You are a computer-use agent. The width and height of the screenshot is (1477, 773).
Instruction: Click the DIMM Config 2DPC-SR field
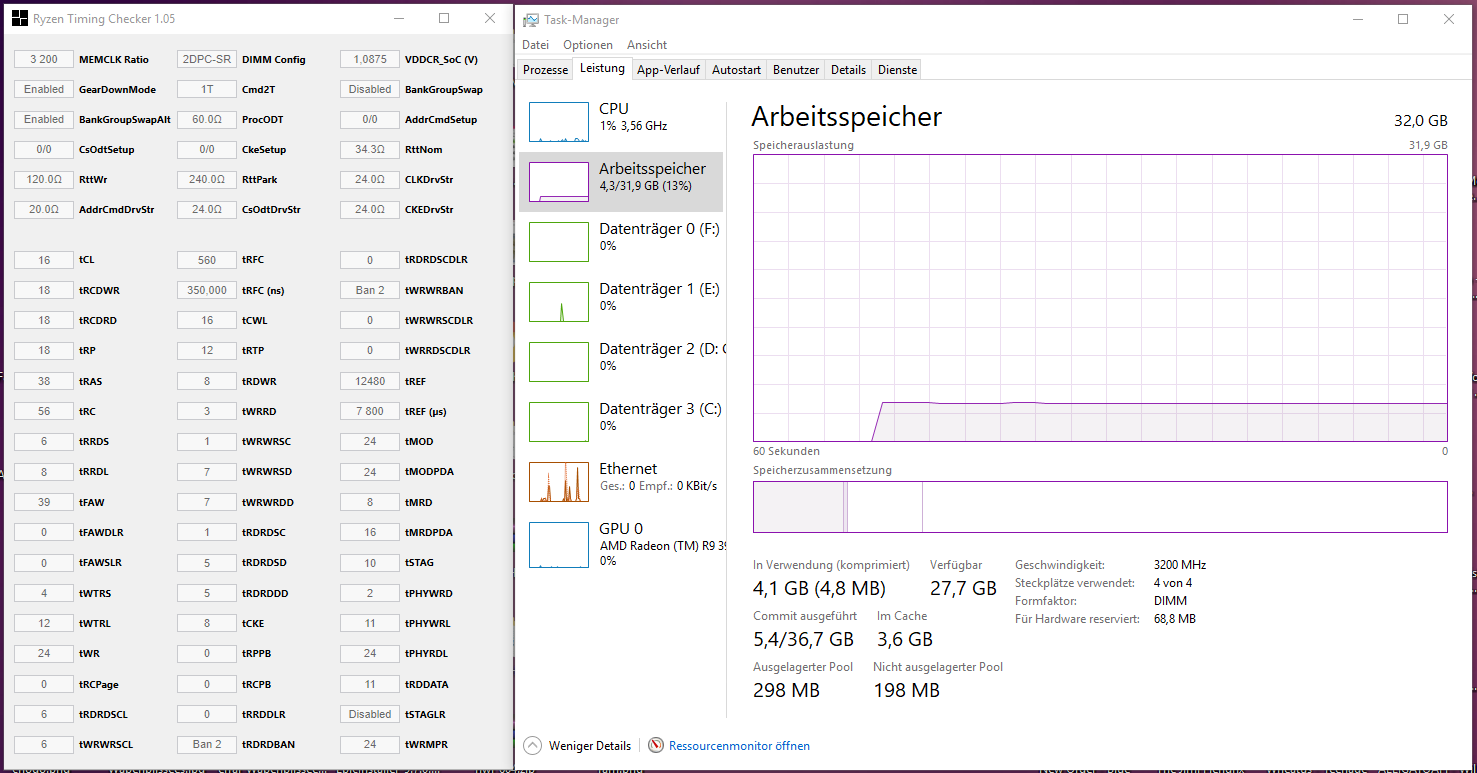tap(207, 59)
